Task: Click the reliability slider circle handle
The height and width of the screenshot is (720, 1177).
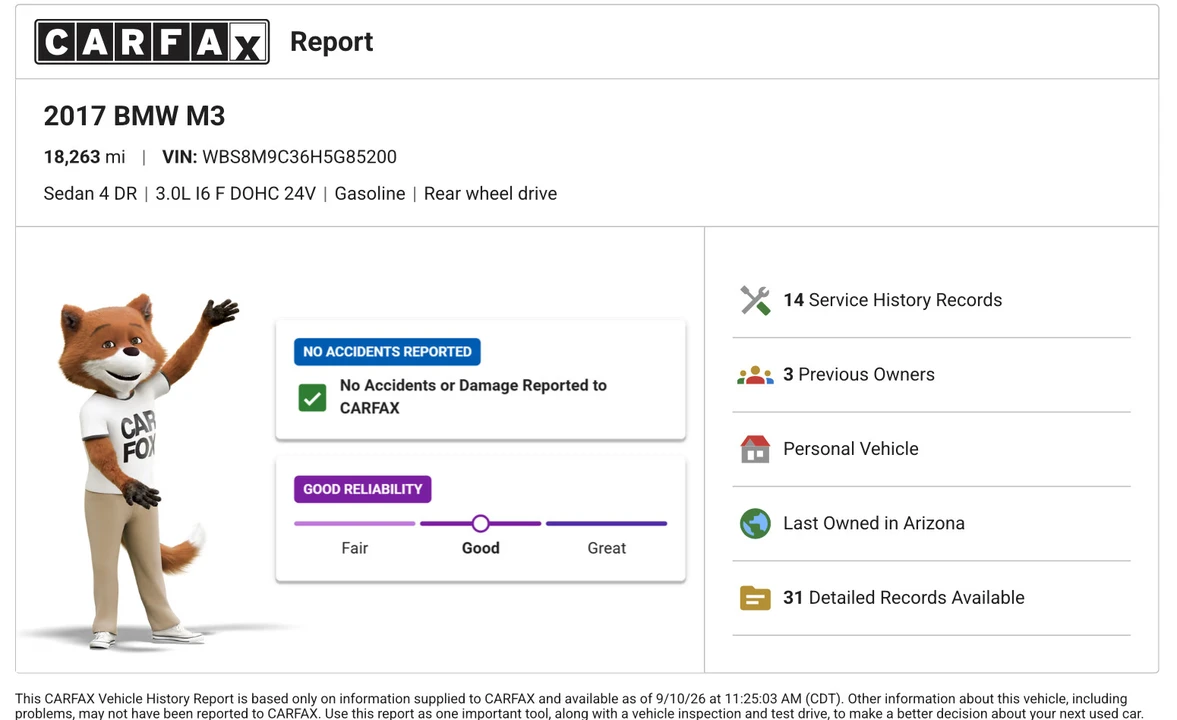Action: pos(480,523)
